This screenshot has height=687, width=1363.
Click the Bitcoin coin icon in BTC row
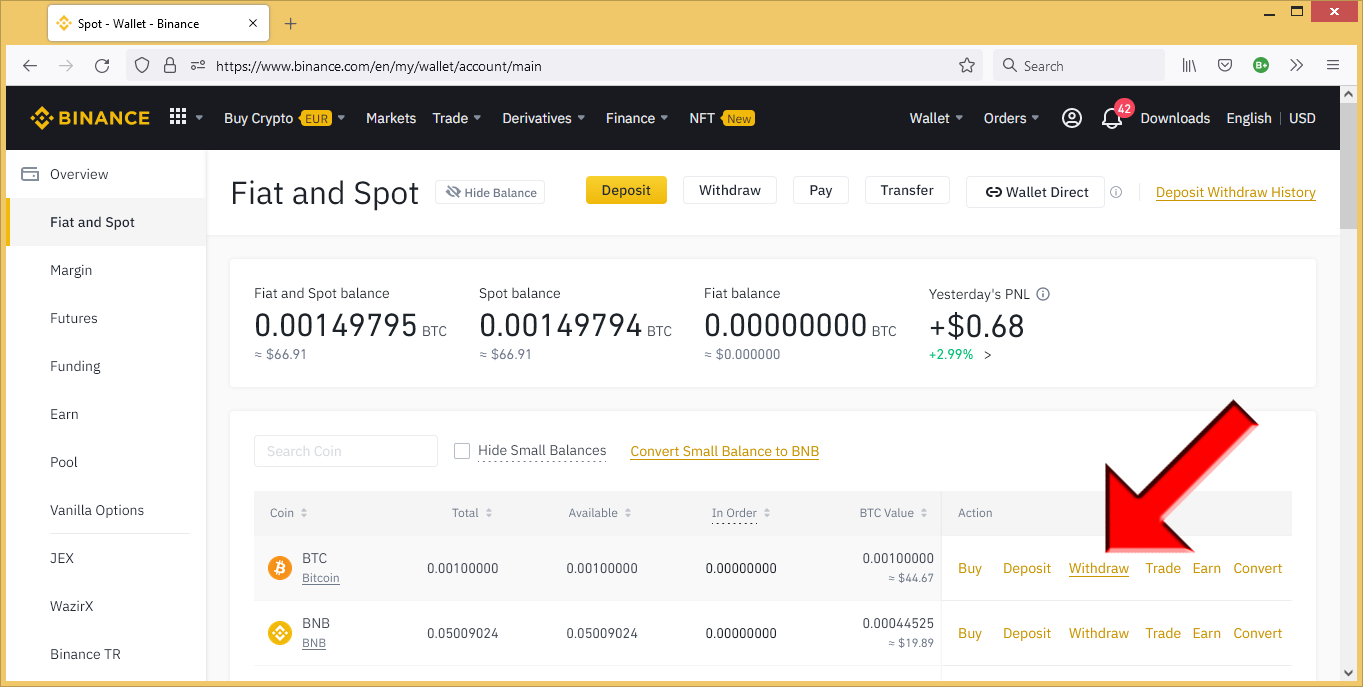tap(279, 567)
